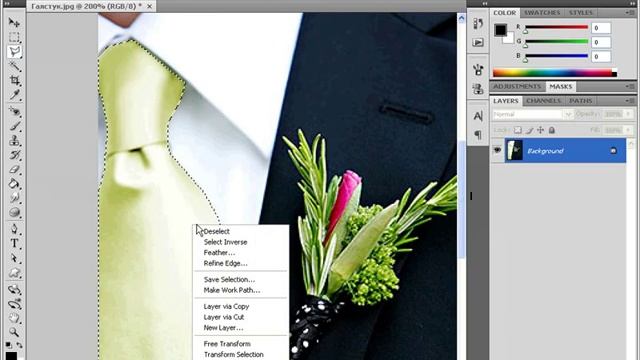
Task: Toggle lock image pixels
Action: (529, 130)
